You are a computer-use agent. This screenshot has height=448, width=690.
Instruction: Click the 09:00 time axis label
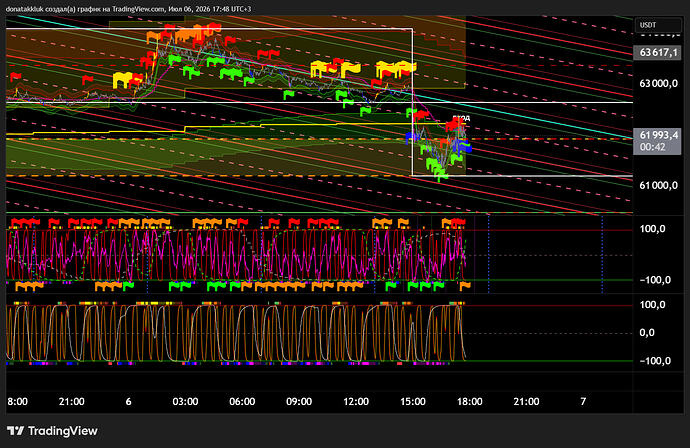[299, 401]
